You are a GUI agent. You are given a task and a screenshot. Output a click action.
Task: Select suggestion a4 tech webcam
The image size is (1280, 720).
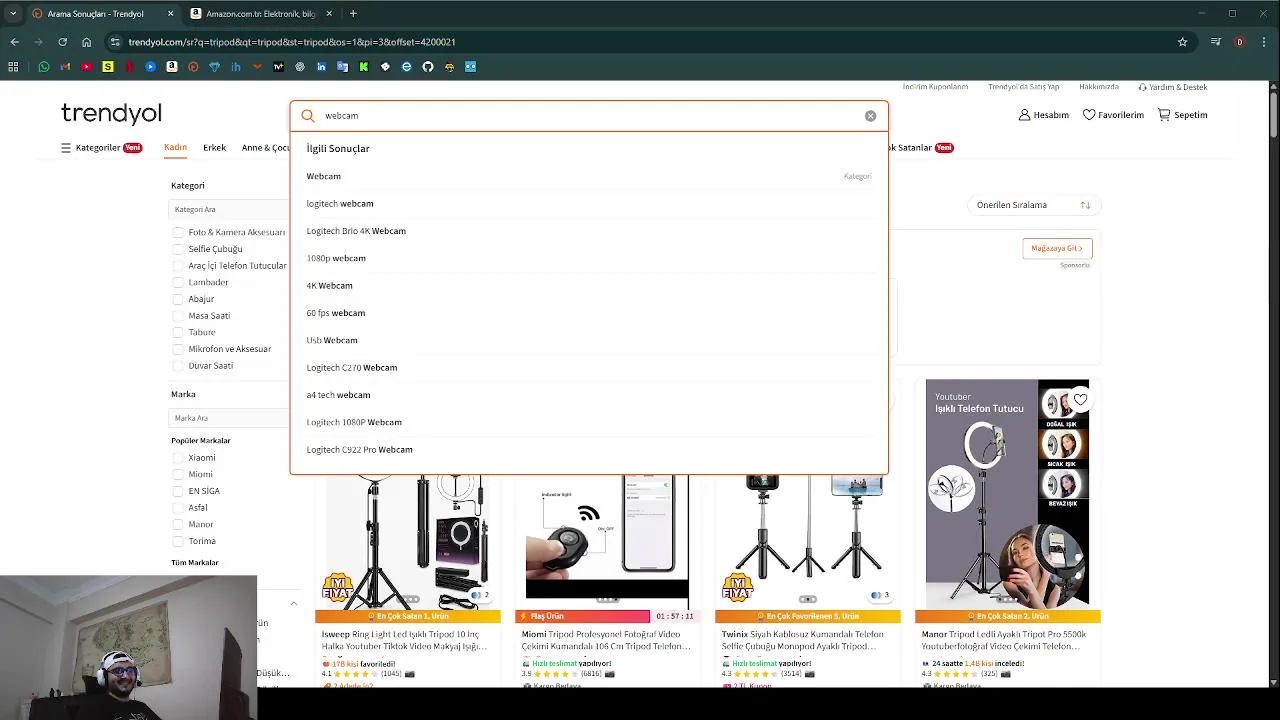(x=589, y=395)
